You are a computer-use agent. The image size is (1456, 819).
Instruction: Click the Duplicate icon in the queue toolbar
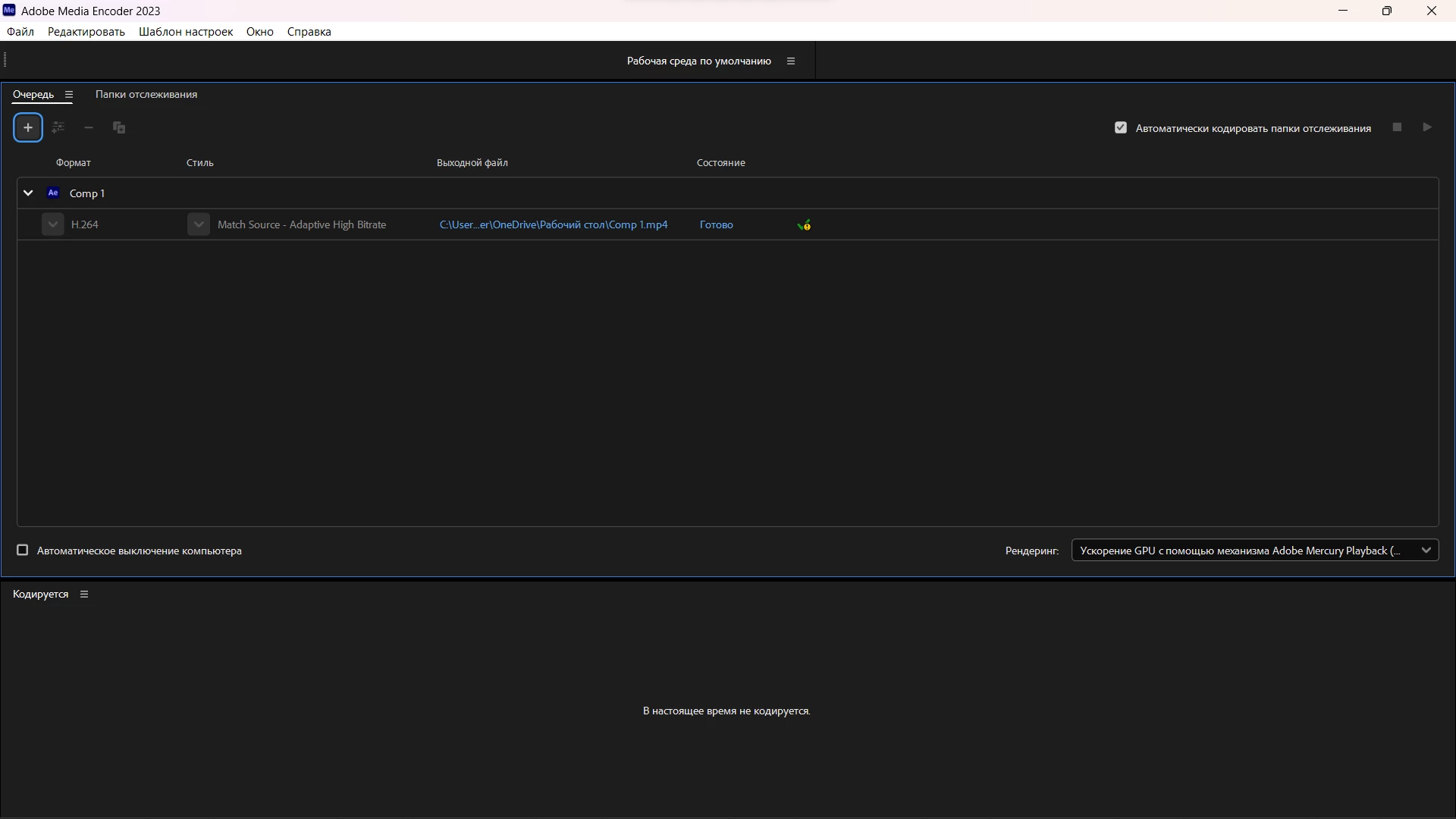tap(119, 127)
